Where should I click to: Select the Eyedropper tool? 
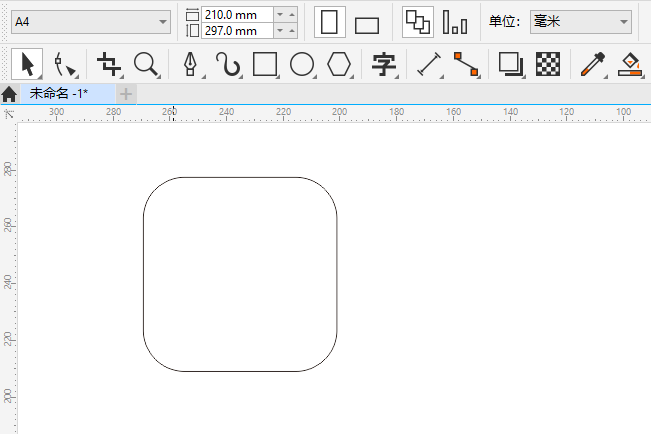(x=591, y=65)
